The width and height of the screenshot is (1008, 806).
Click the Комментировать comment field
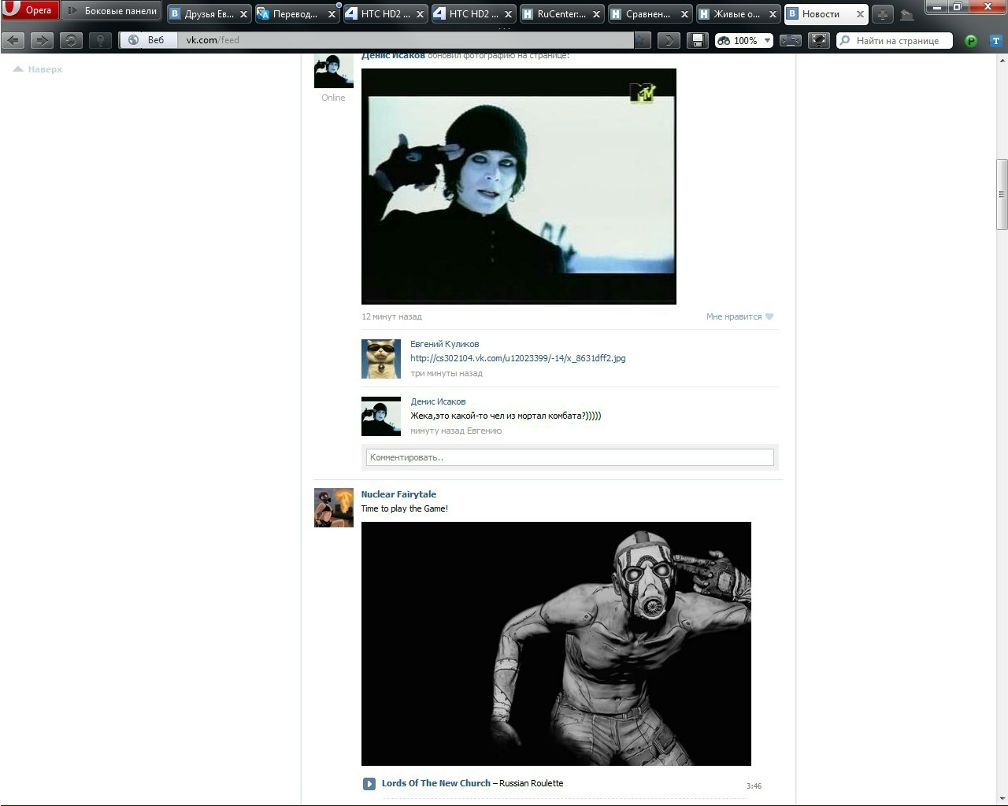[570, 457]
